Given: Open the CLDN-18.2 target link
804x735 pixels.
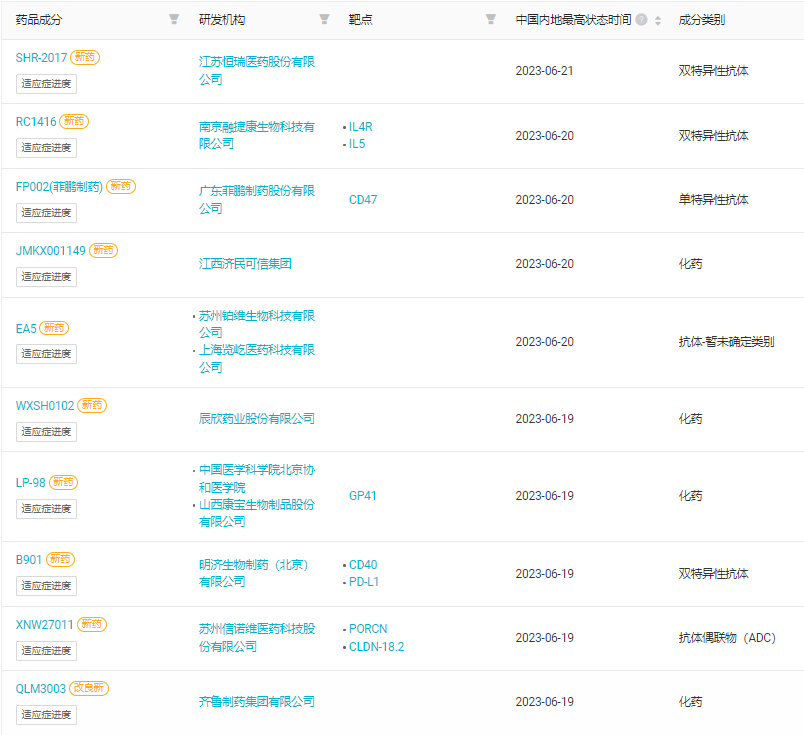Looking at the screenshot, I should coord(376,647).
